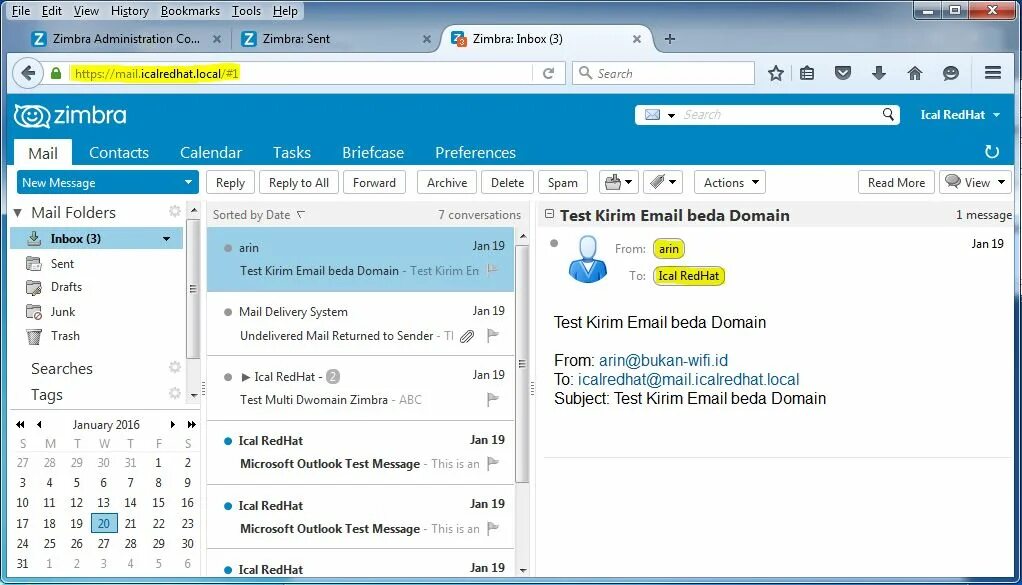Switch to the Calendar tab
Viewport: 1022px width, 585px height.
click(x=210, y=152)
